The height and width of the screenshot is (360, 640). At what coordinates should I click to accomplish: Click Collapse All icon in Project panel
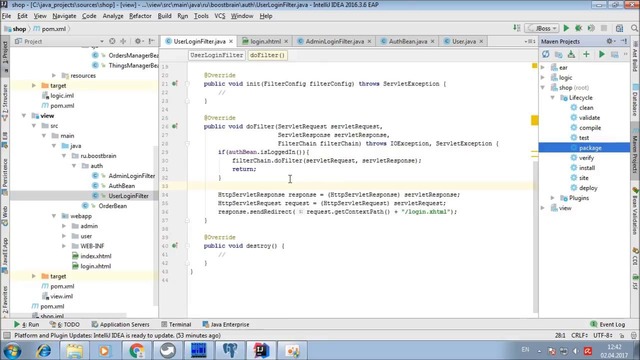123,41
